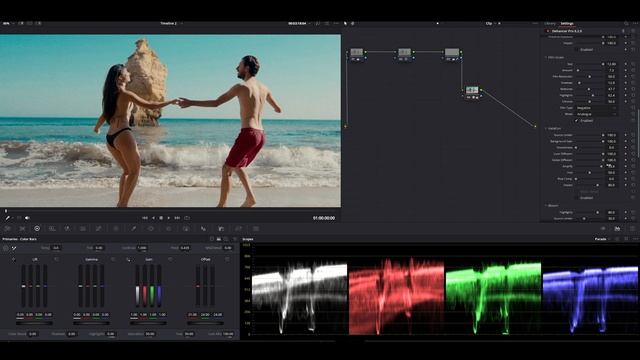Mute viewer audio with speaker icon

pos(27,218)
